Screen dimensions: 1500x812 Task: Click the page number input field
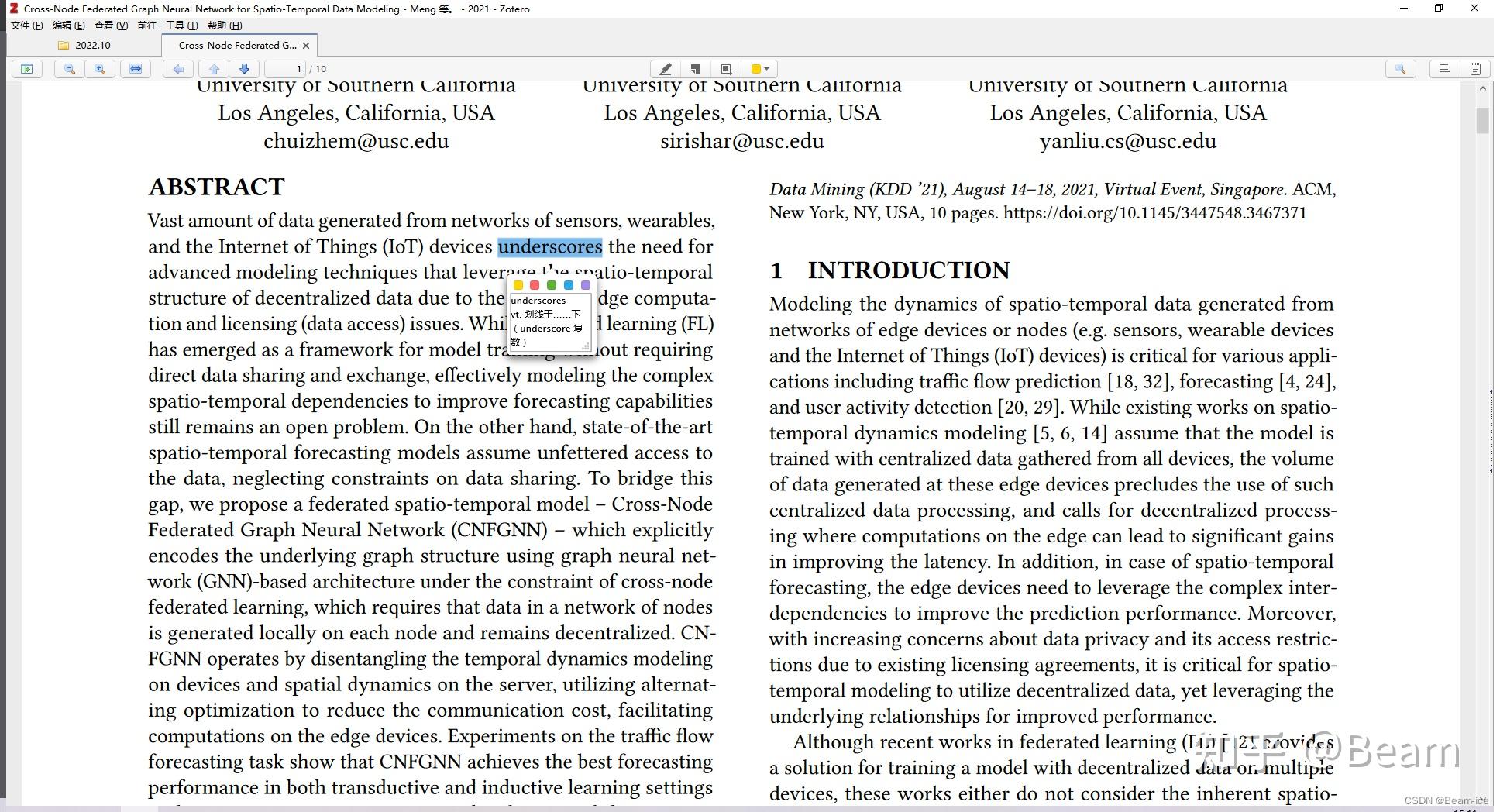point(287,69)
